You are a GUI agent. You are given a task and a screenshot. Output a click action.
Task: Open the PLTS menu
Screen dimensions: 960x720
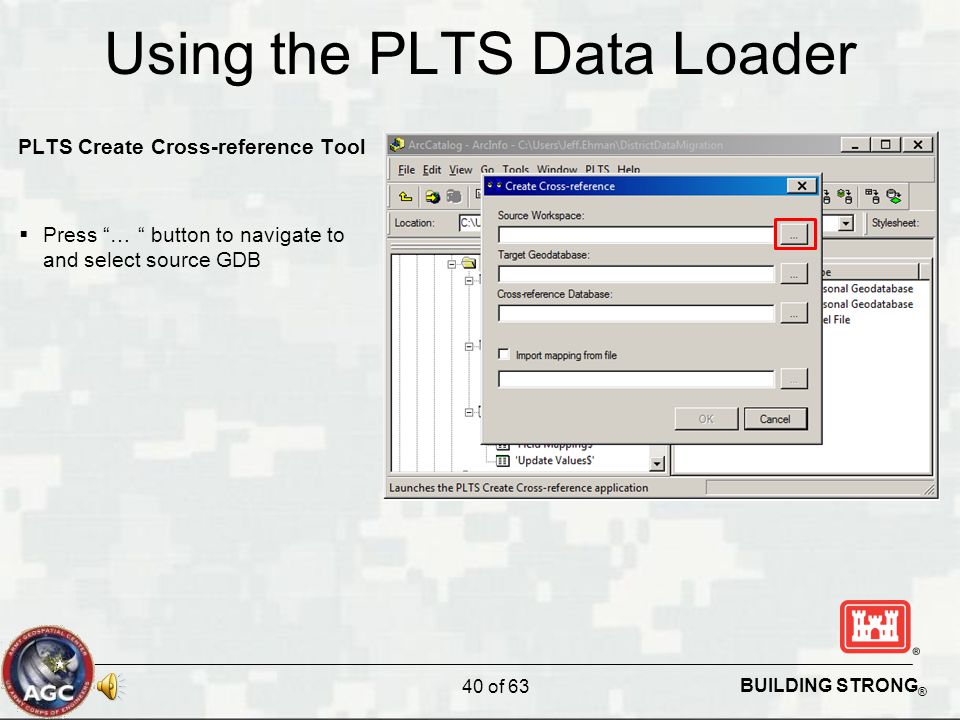click(597, 170)
